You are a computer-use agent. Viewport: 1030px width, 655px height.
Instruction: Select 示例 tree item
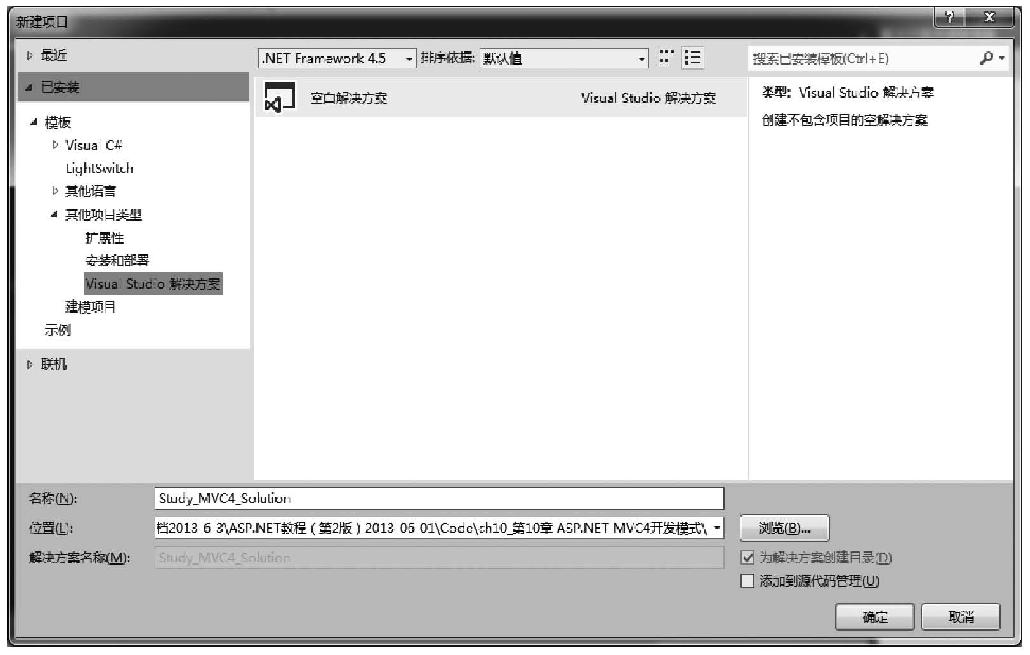tap(57, 330)
